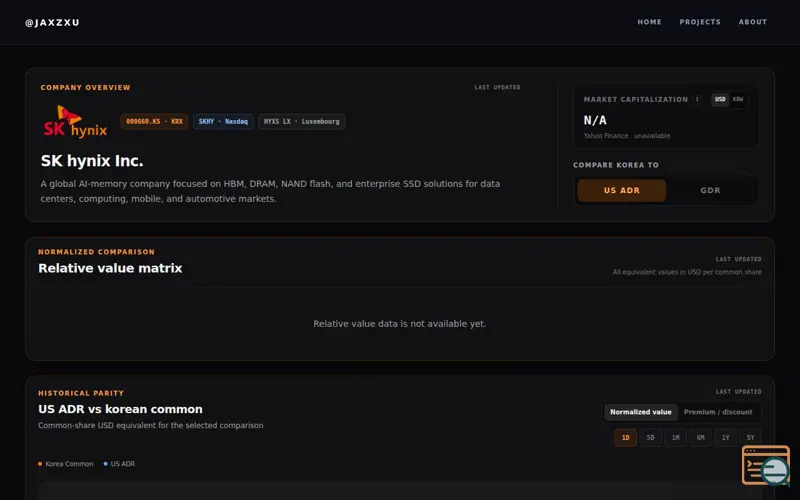Switch market cap currency to KRW

pyautogui.click(x=738, y=99)
